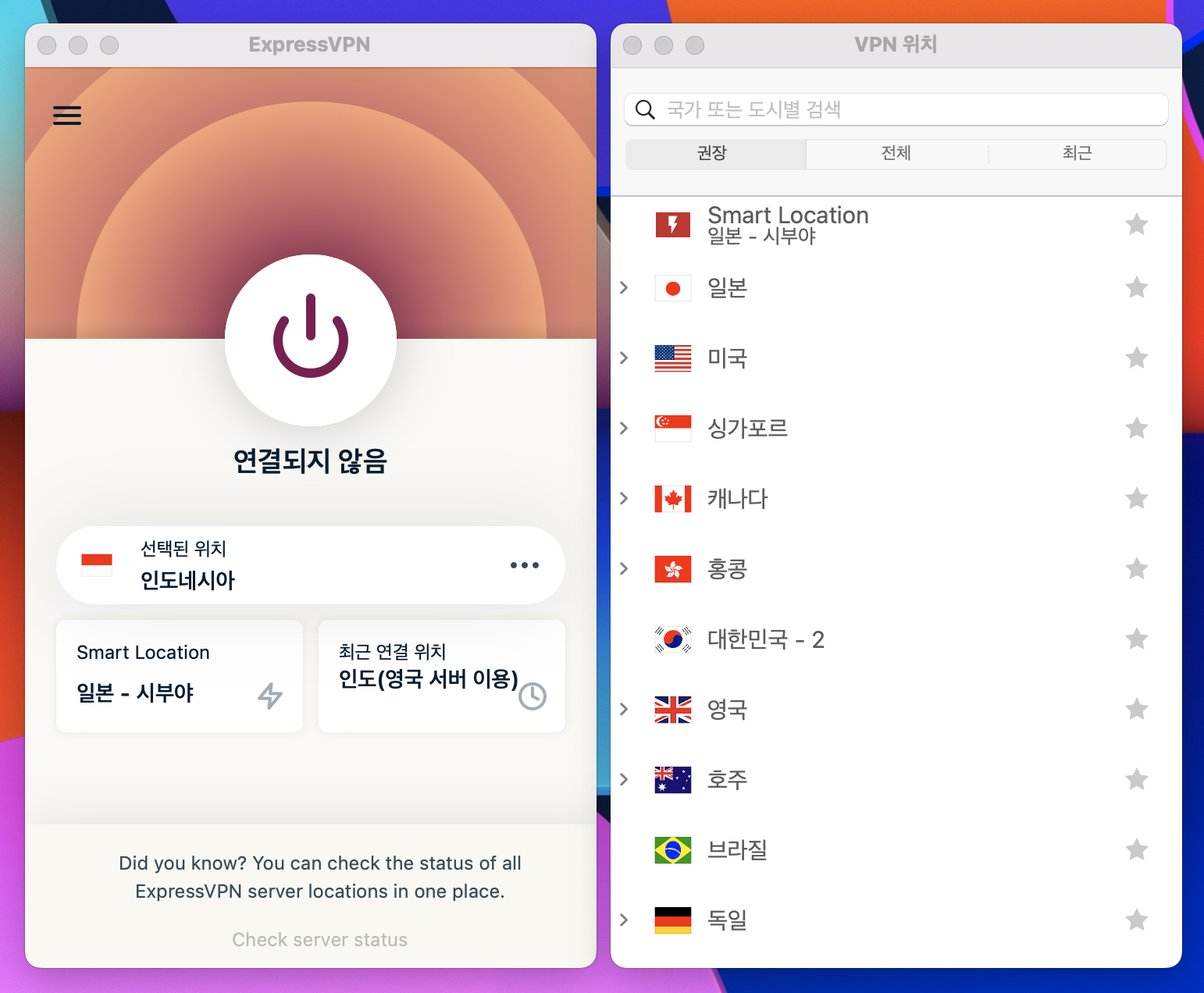Expand the 미국 server list
Image resolution: width=1204 pixels, height=993 pixels.
tap(624, 358)
